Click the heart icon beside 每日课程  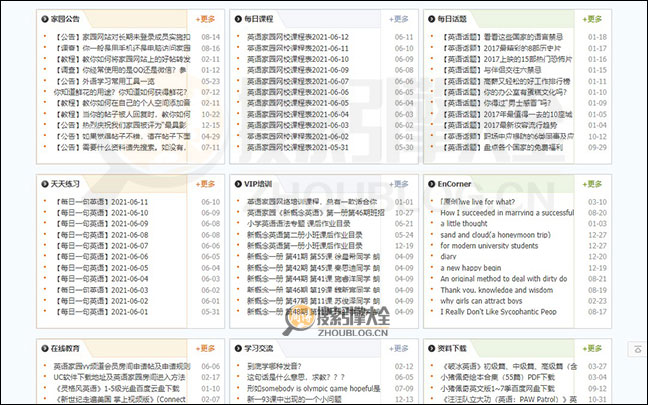pos(236,18)
